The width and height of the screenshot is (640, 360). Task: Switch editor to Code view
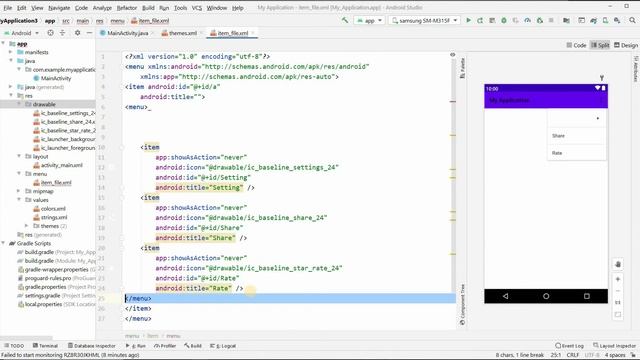[x=576, y=45]
